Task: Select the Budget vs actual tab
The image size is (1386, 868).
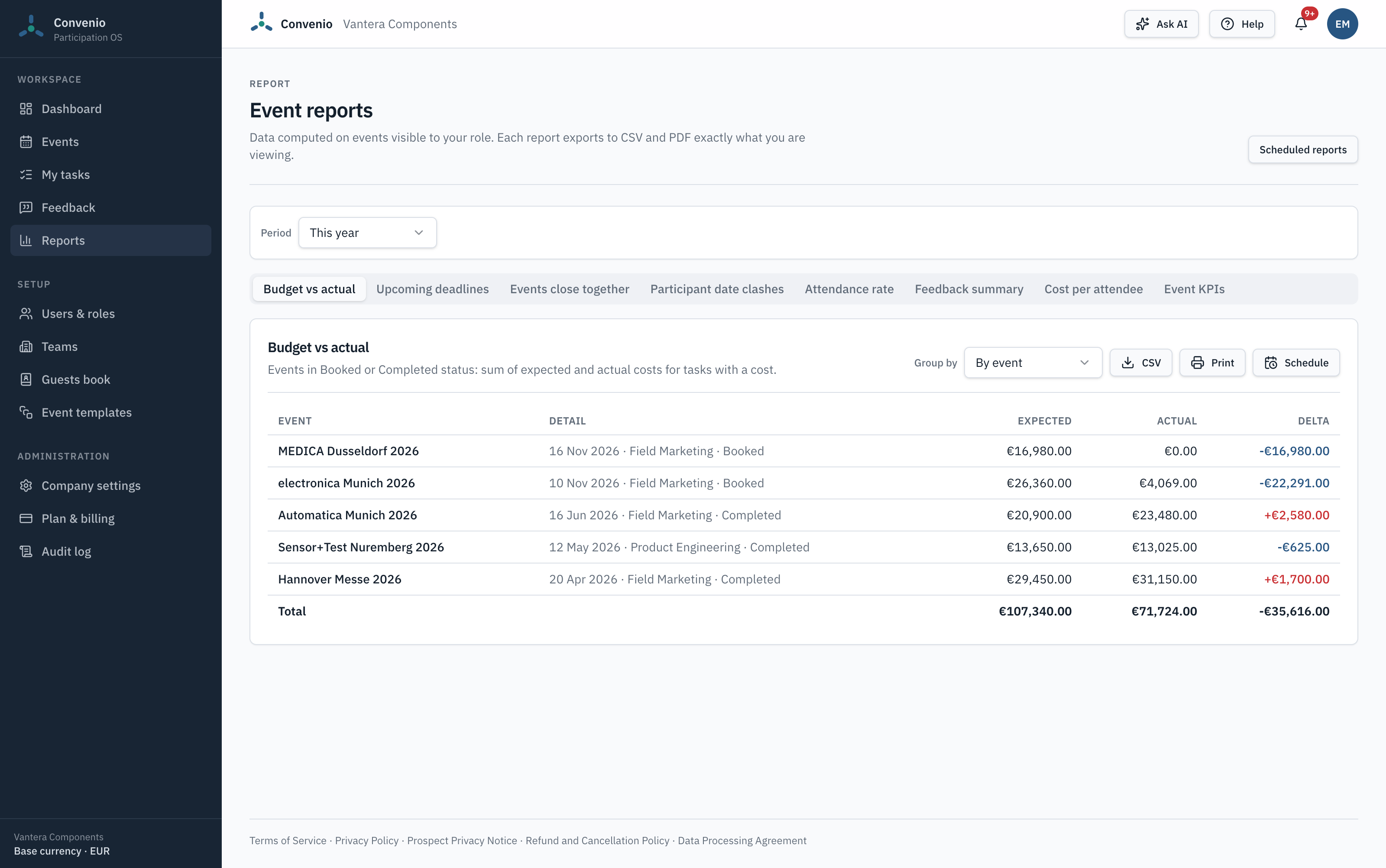Action: click(x=309, y=289)
